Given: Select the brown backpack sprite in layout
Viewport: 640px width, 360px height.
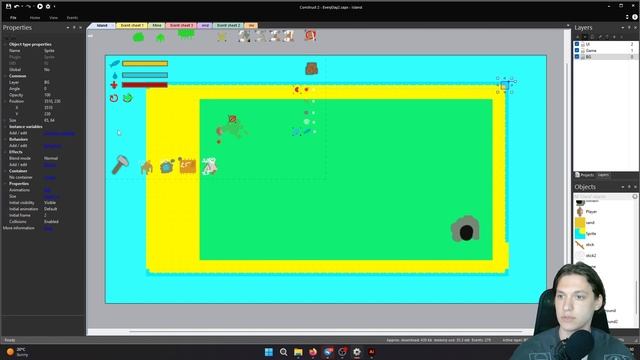Looking at the screenshot, I should click(311, 69).
